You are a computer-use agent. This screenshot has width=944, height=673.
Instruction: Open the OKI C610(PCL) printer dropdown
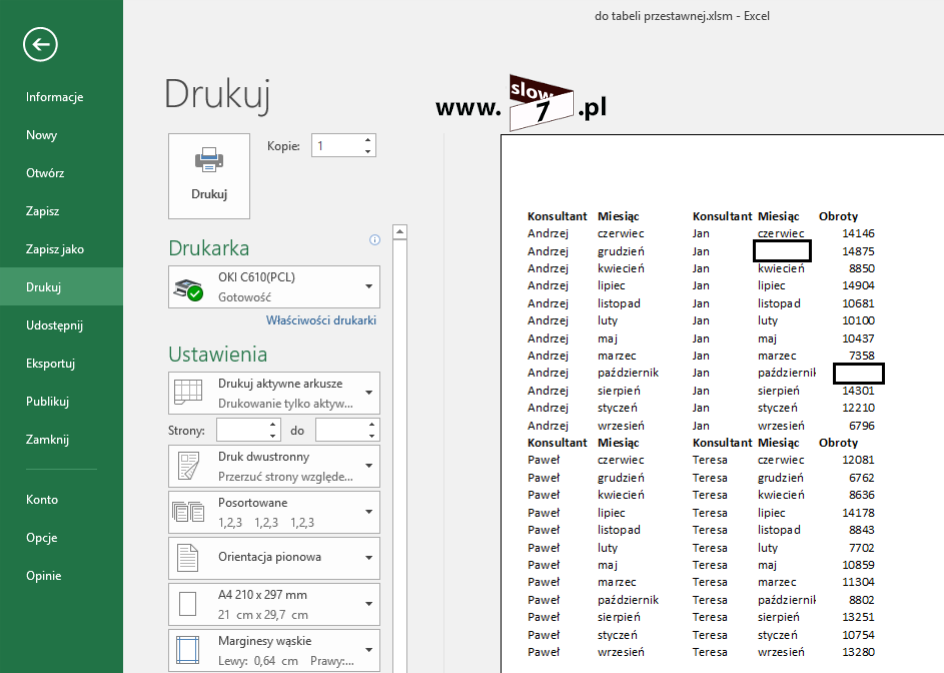click(x=274, y=287)
